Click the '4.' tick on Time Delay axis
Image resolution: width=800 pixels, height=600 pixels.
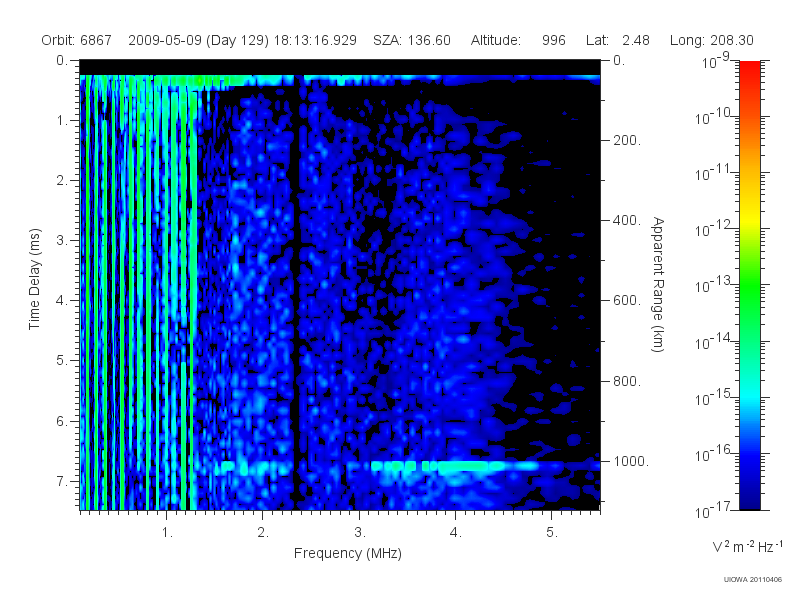[x=62, y=301]
